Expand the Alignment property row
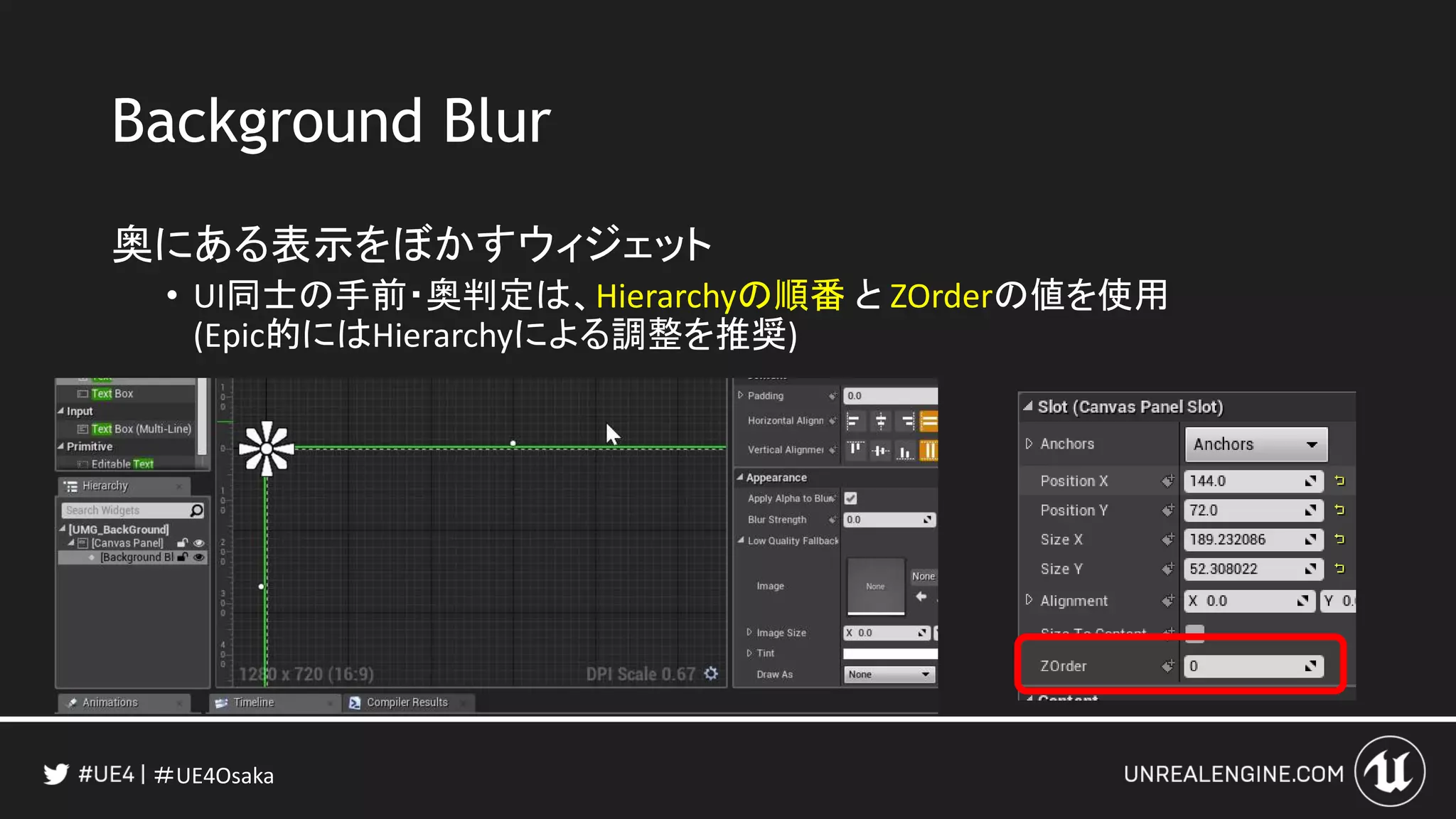1456x819 pixels. tap(1029, 600)
